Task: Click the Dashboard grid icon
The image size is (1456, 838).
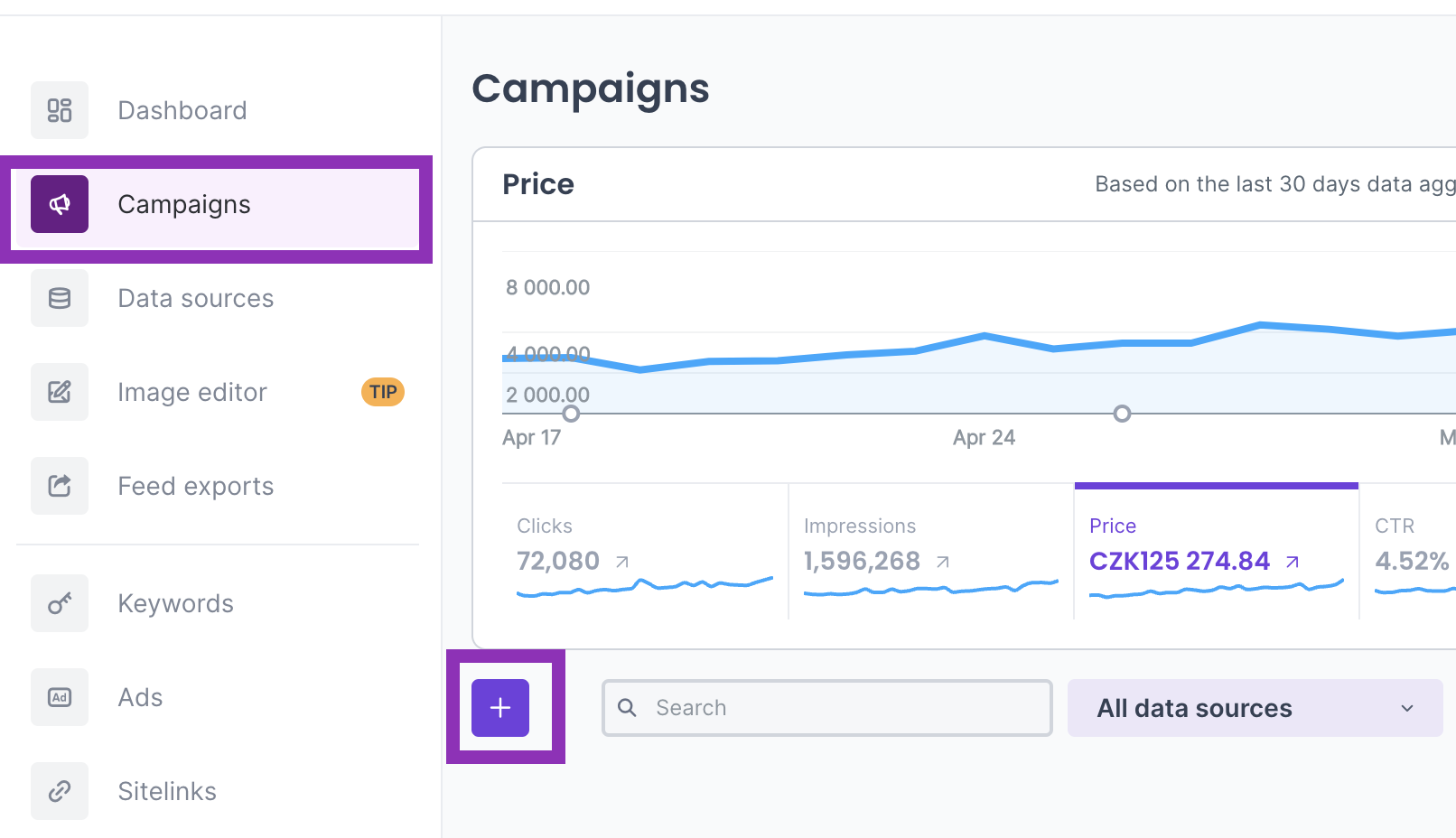Action: 60,110
